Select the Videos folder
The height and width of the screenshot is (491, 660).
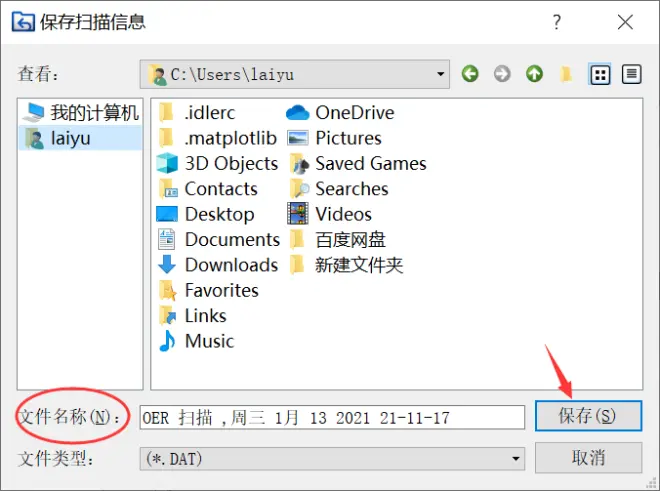pyautogui.click(x=330, y=214)
